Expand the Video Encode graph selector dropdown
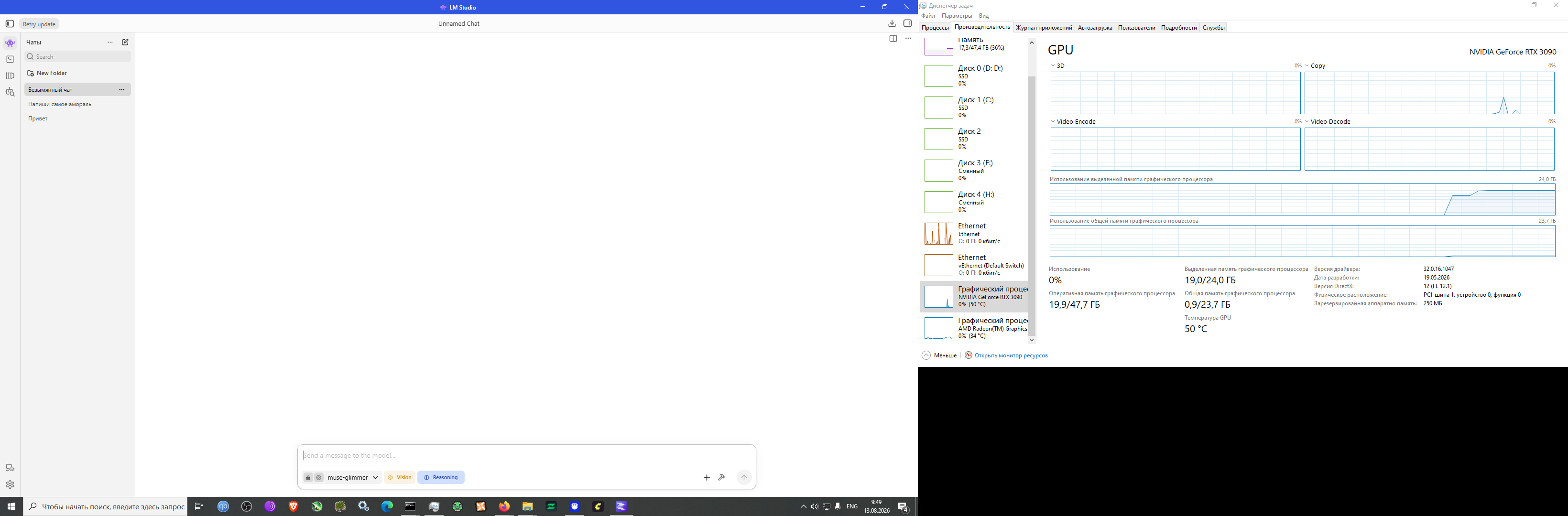The width and height of the screenshot is (1568, 516). (x=1054, y=122)
